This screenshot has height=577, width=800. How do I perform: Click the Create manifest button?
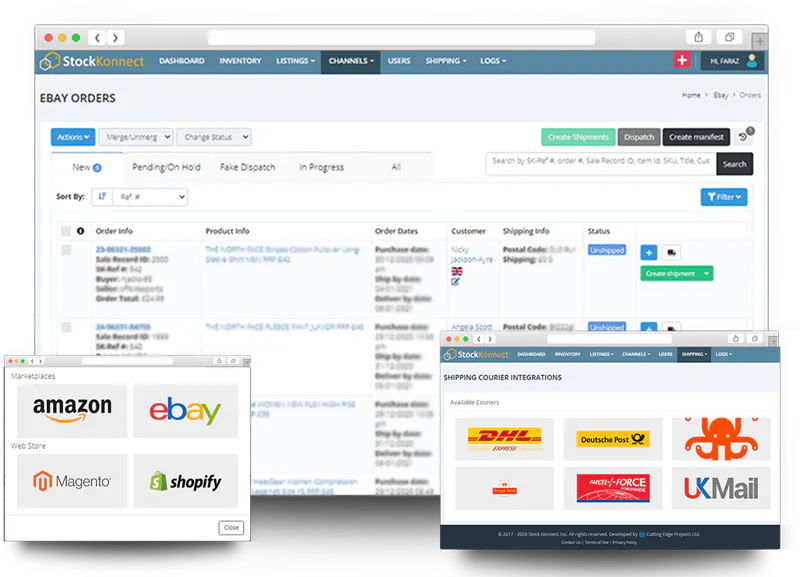click(696, 137)
